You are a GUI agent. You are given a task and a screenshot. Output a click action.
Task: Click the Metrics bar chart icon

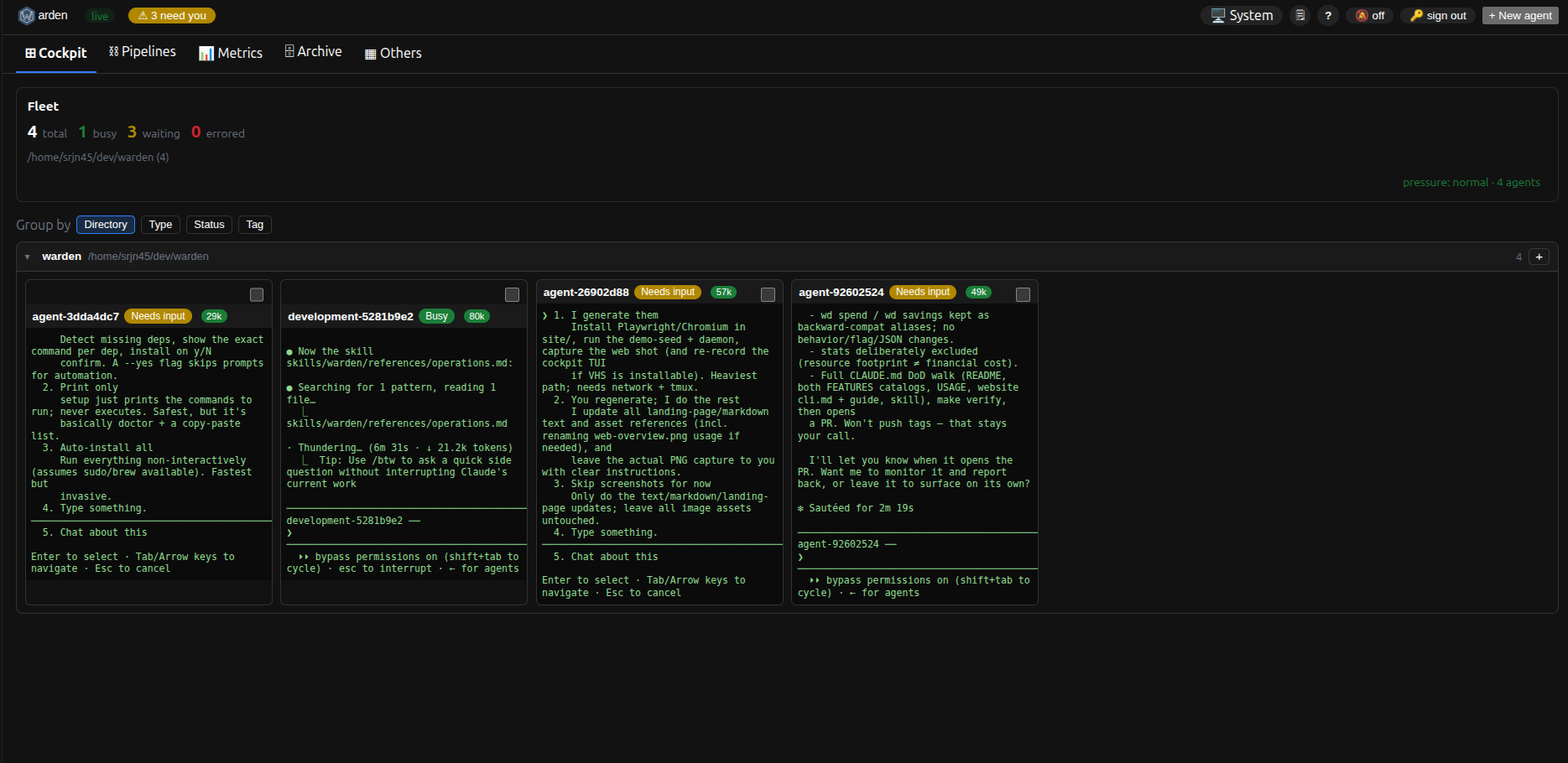(206, 54)
